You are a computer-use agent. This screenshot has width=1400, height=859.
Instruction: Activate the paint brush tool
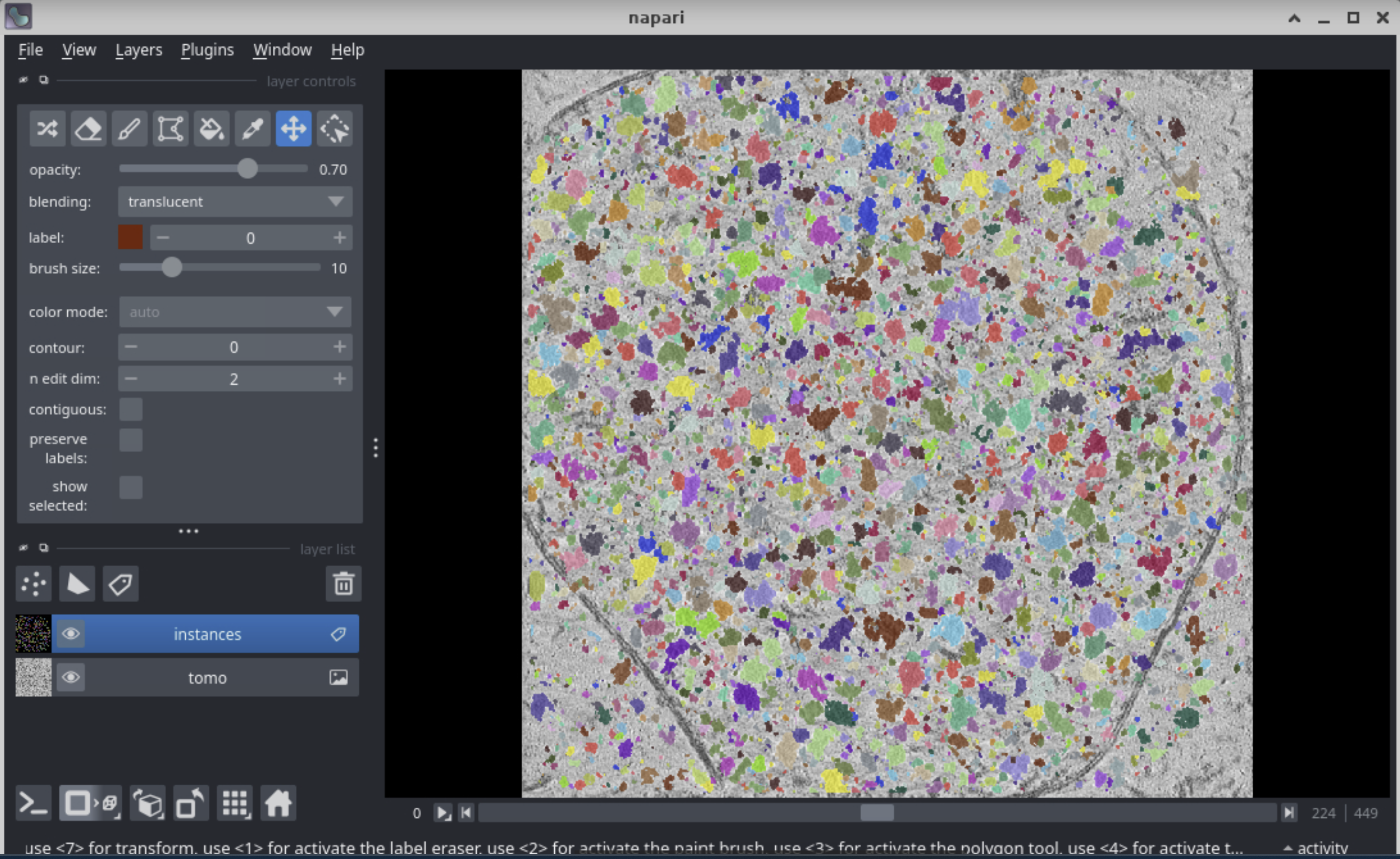[x=129, y=129]
